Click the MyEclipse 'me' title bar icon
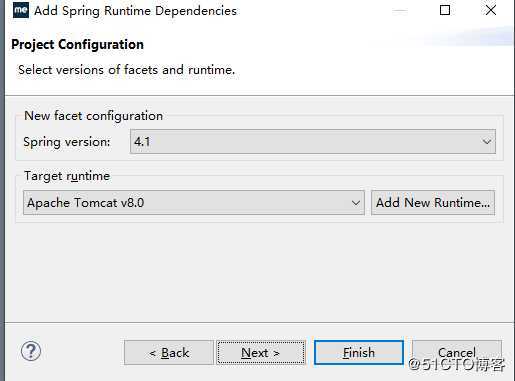The width and height of the screenshot is (515, 381). [x=21, y=10]
